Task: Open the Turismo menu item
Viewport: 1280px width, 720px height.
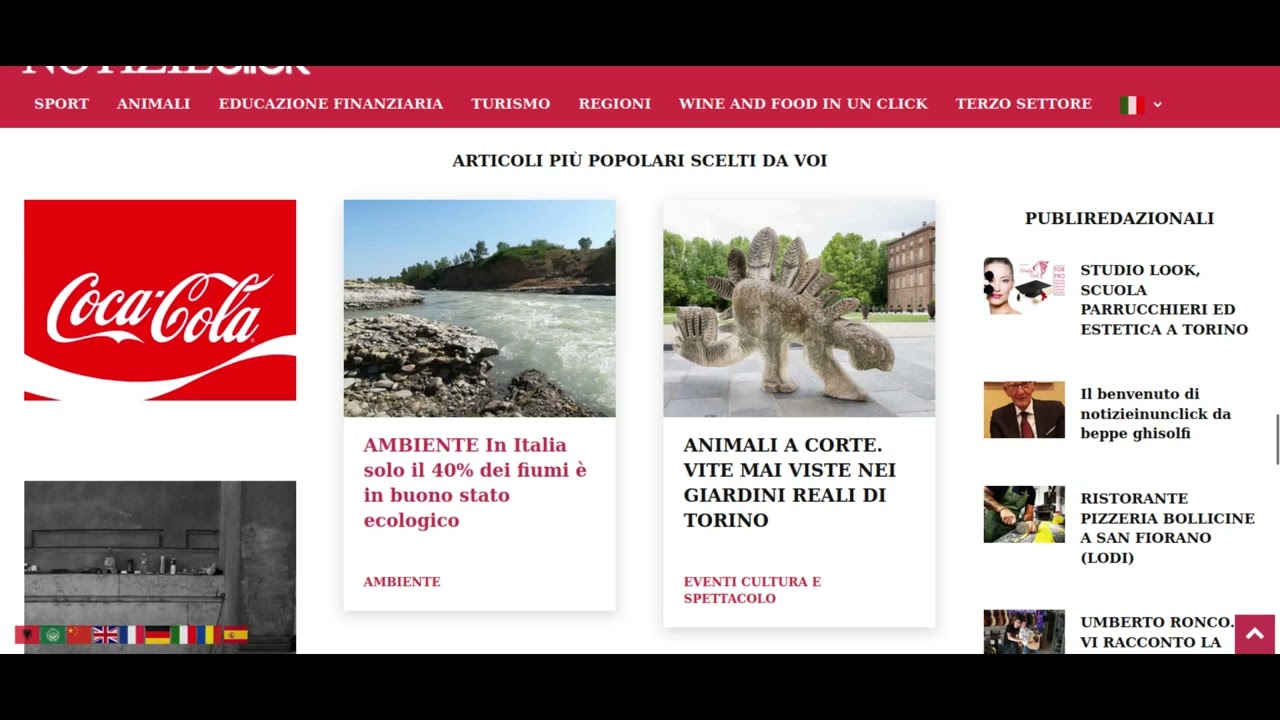Action: (x=511, y=104)
